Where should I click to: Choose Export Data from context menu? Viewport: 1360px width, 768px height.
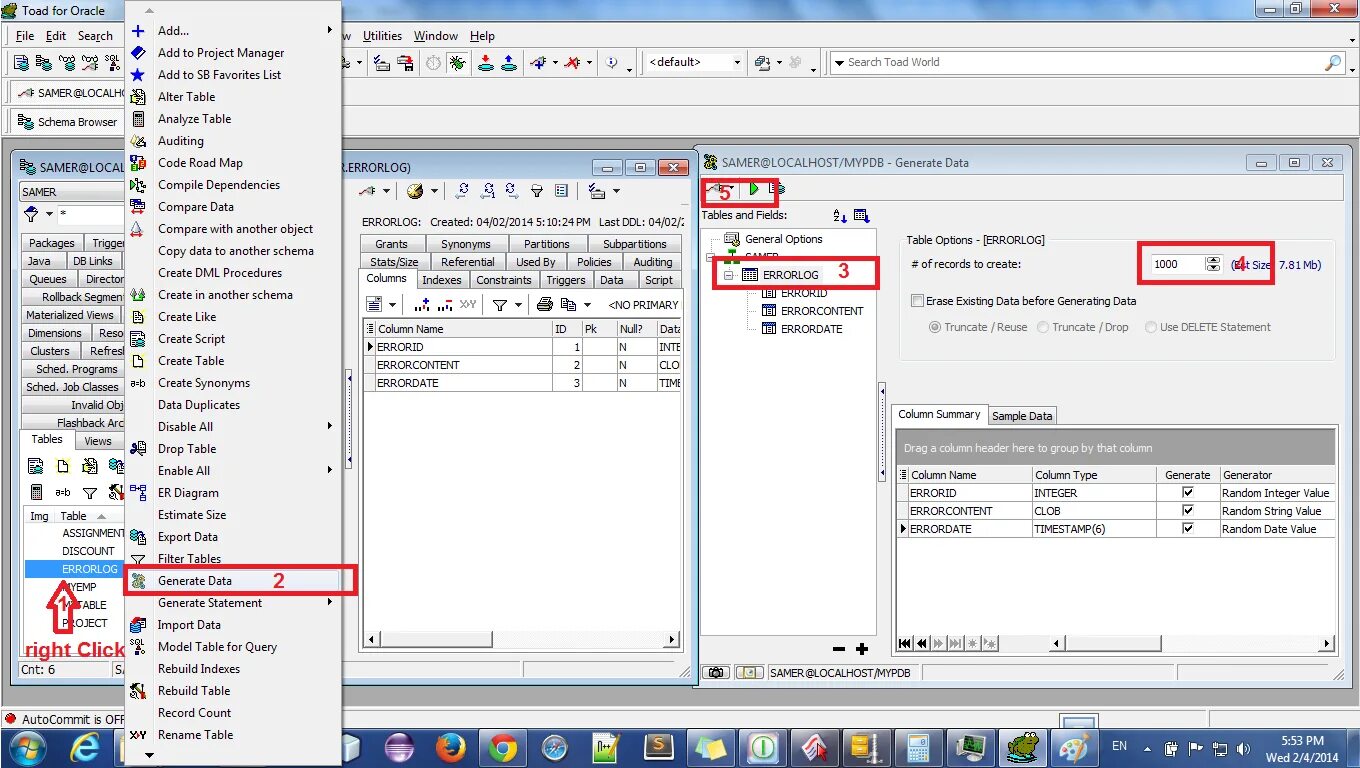tap(234, 537)
